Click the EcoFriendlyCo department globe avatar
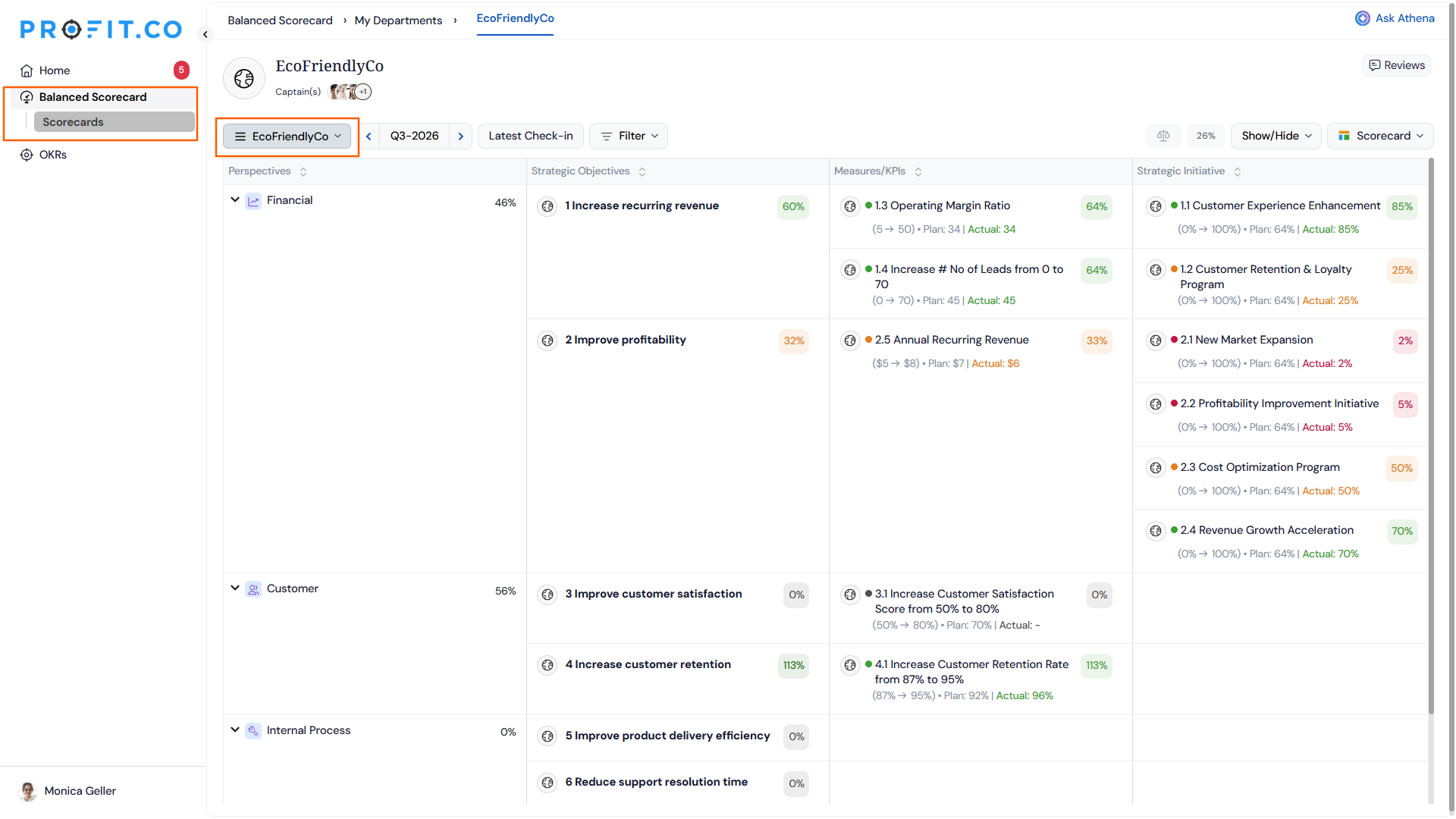 (x=244, y=78)
